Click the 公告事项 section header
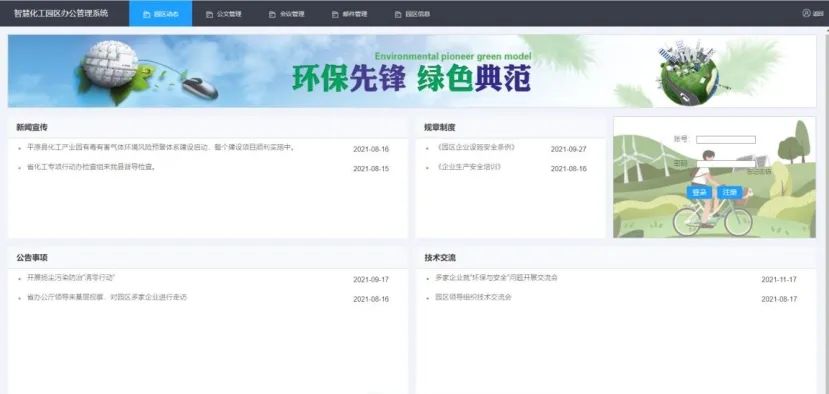The image size is (829, 394). coord(32,258)
